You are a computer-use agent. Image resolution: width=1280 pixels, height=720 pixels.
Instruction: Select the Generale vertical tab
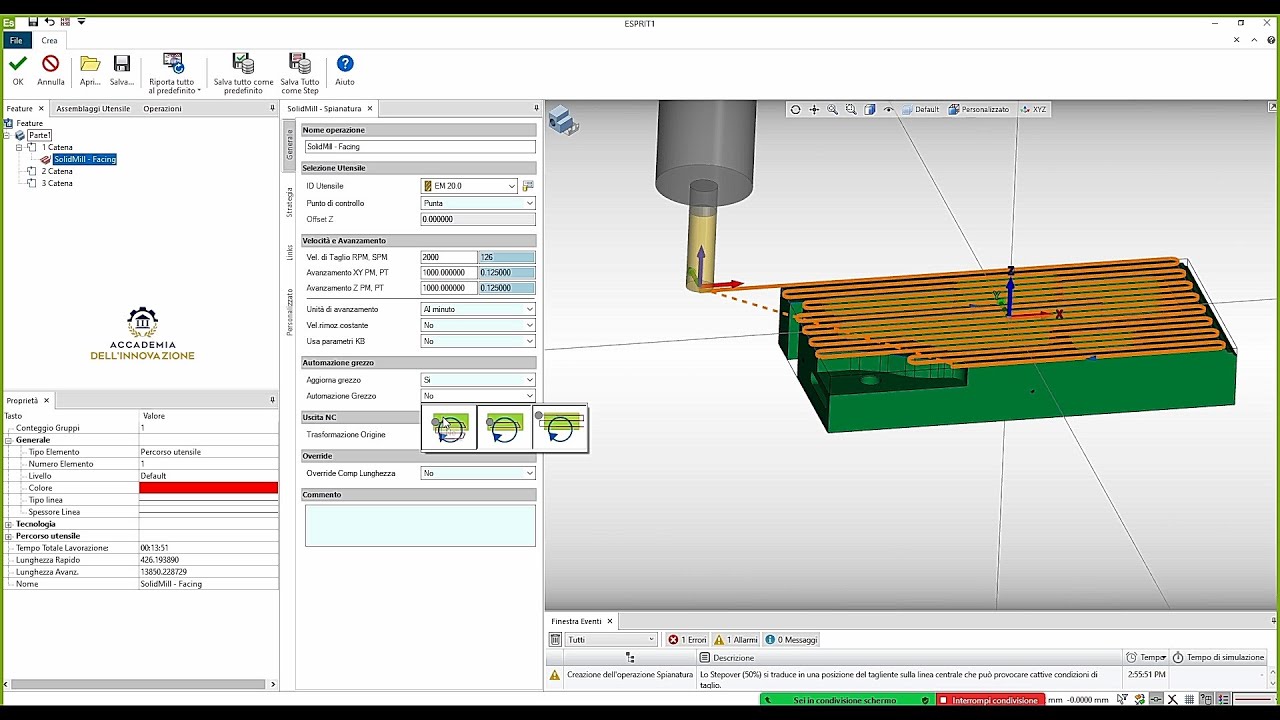point(290,143)
